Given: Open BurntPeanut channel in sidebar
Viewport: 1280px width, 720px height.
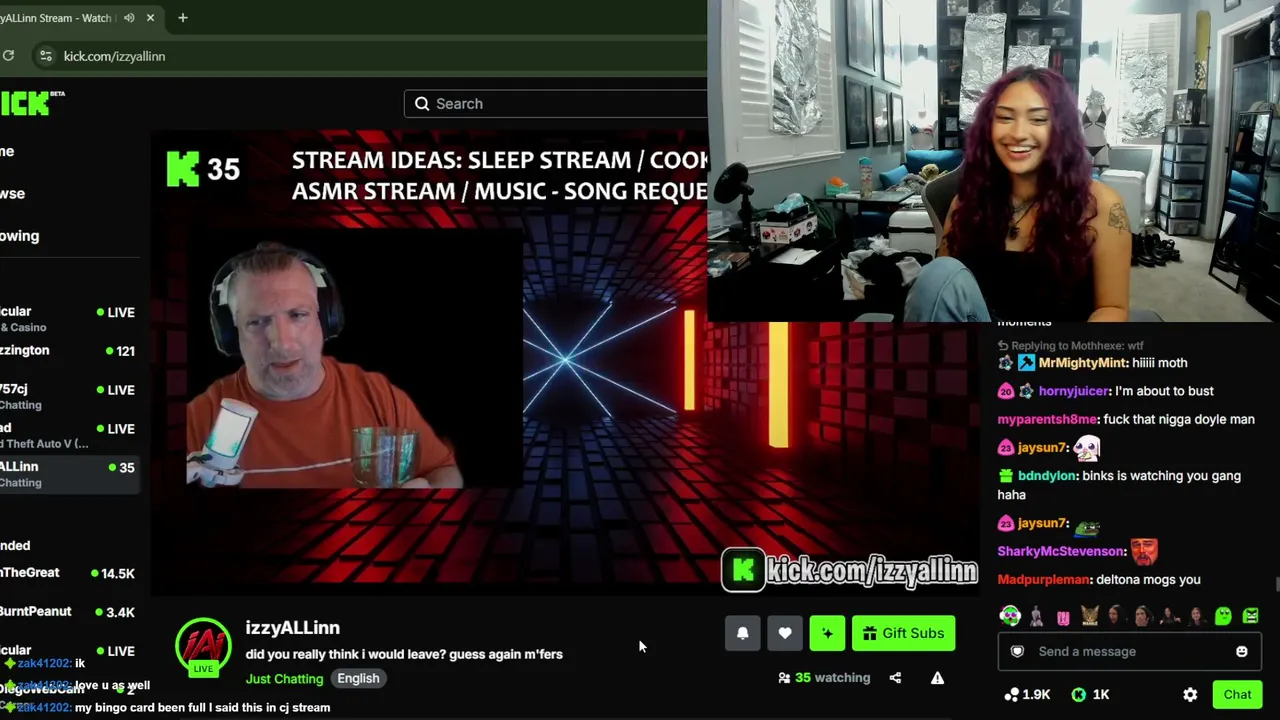Looking at the screenshot, I should (69, 612).
